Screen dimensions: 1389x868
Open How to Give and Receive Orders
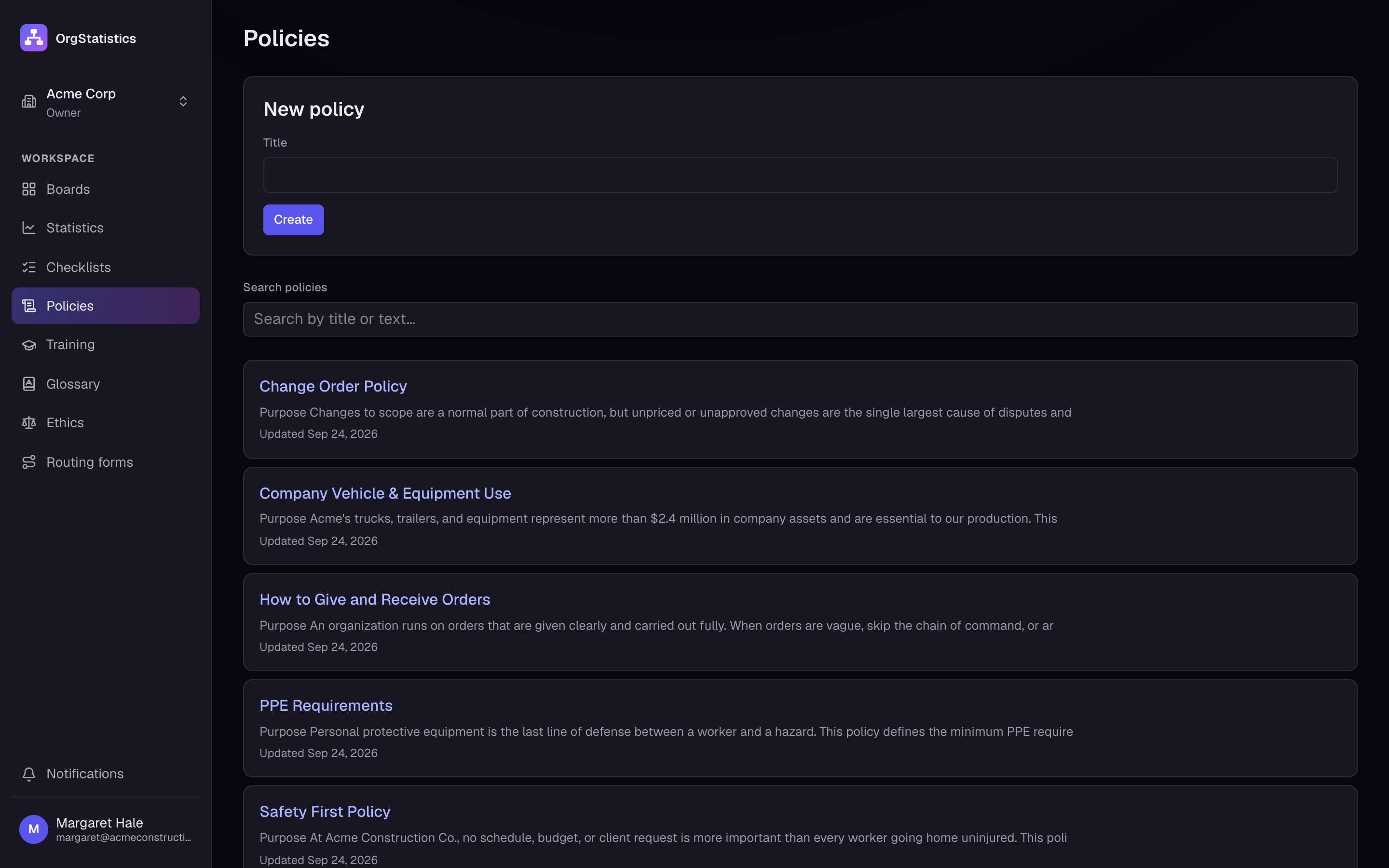[x=375, y=599]
